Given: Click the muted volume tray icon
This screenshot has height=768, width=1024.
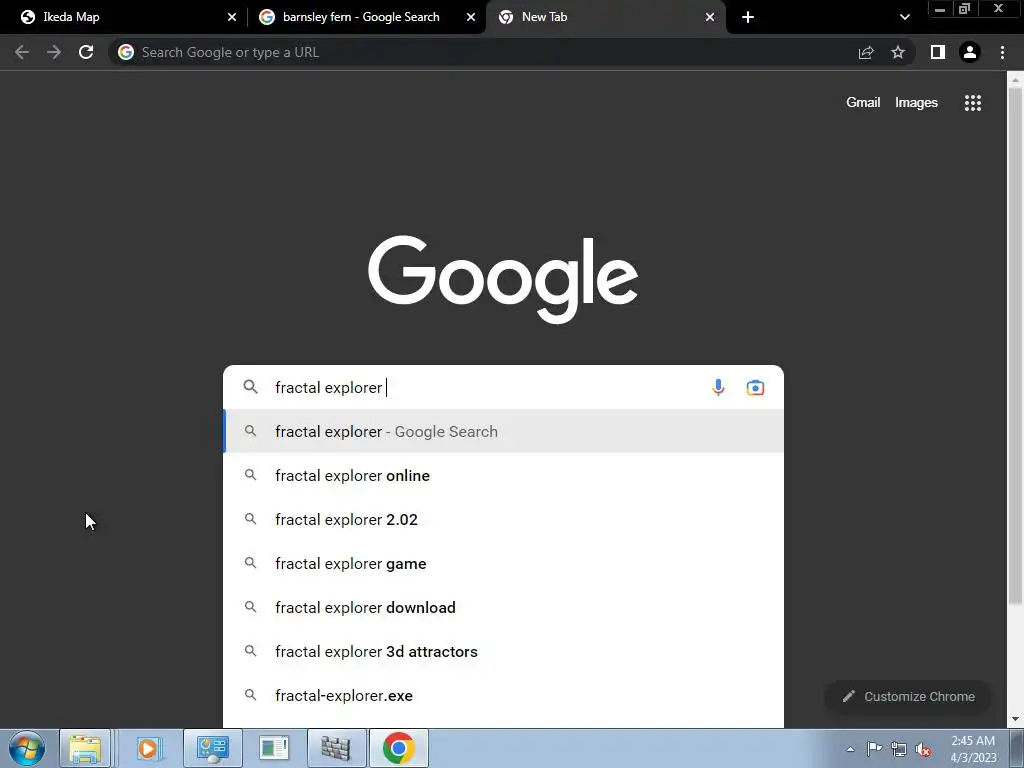Looking at the screenshot, I should point(923,749).
